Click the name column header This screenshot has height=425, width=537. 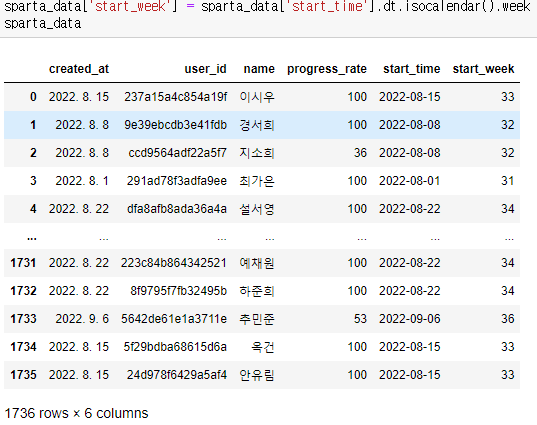(259, 69)
